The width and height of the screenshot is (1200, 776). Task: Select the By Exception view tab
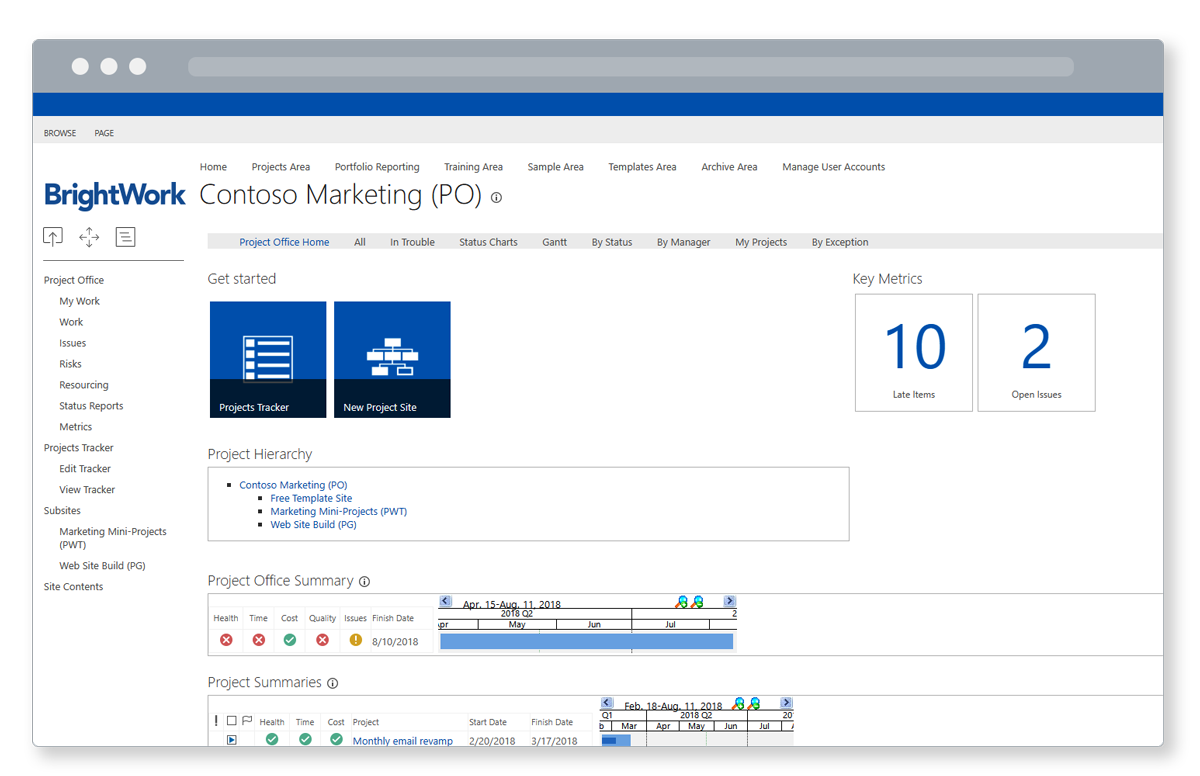point(840,242)
